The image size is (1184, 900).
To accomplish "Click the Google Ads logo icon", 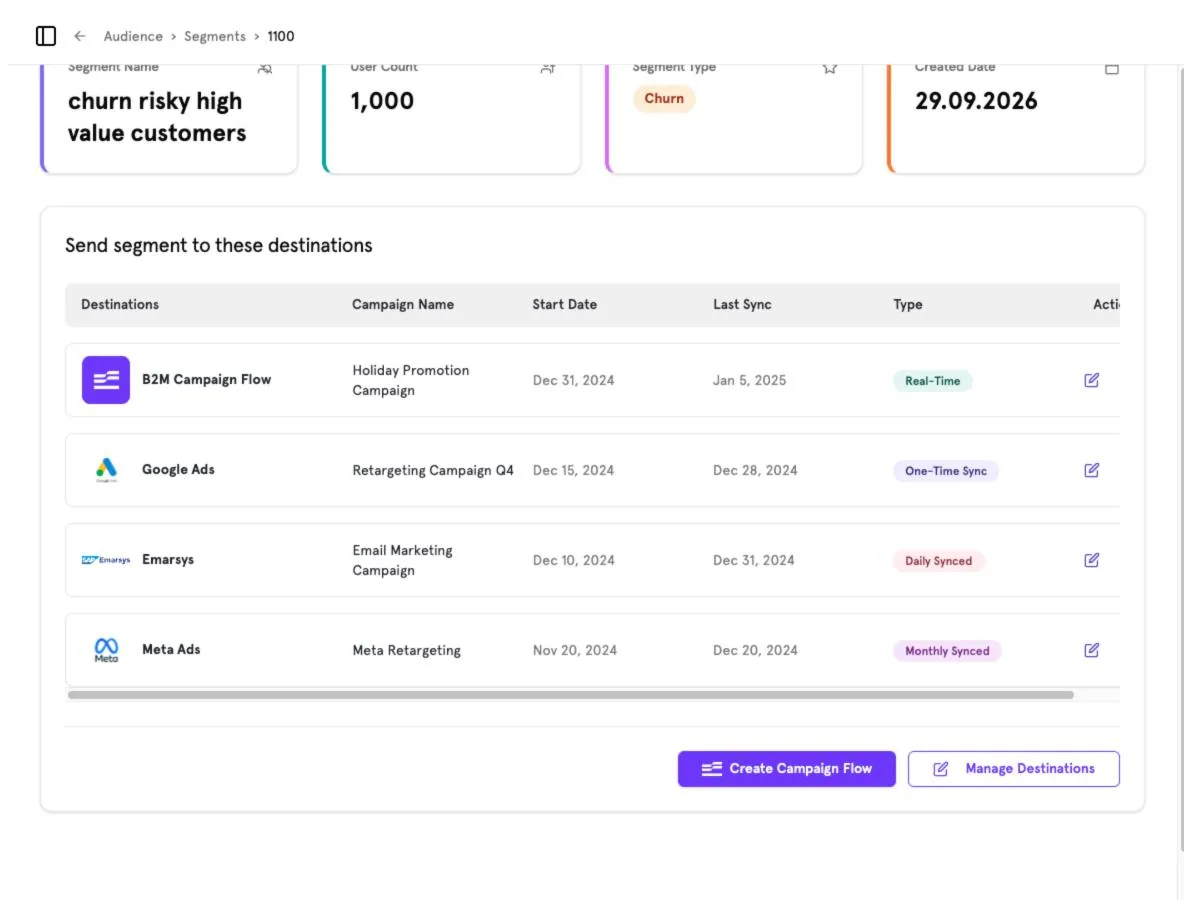I will [x=106, y=470].
